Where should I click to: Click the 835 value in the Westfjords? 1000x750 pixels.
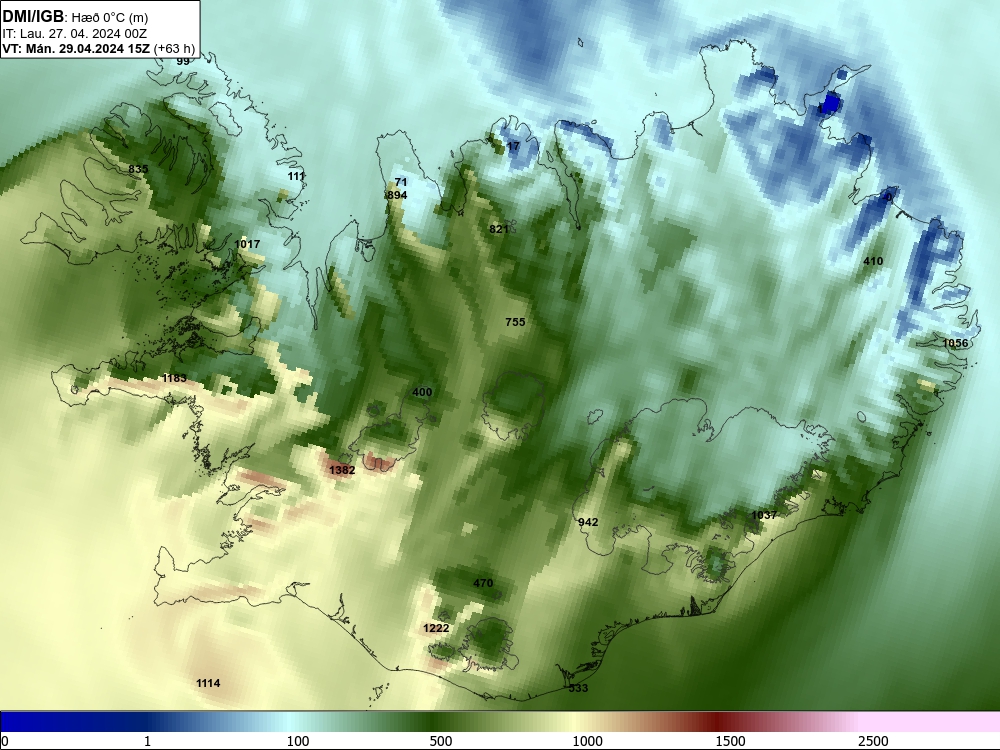coord(138,169)
